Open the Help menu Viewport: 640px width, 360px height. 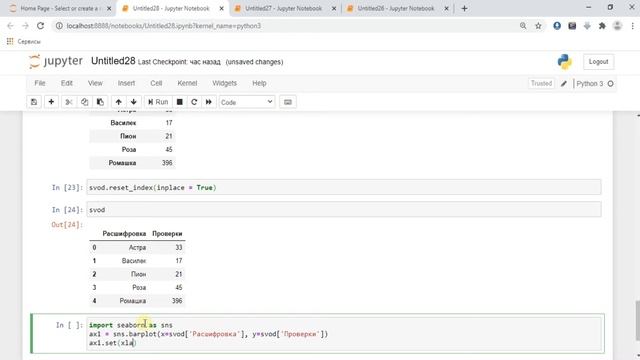click(x=259, y=83)
